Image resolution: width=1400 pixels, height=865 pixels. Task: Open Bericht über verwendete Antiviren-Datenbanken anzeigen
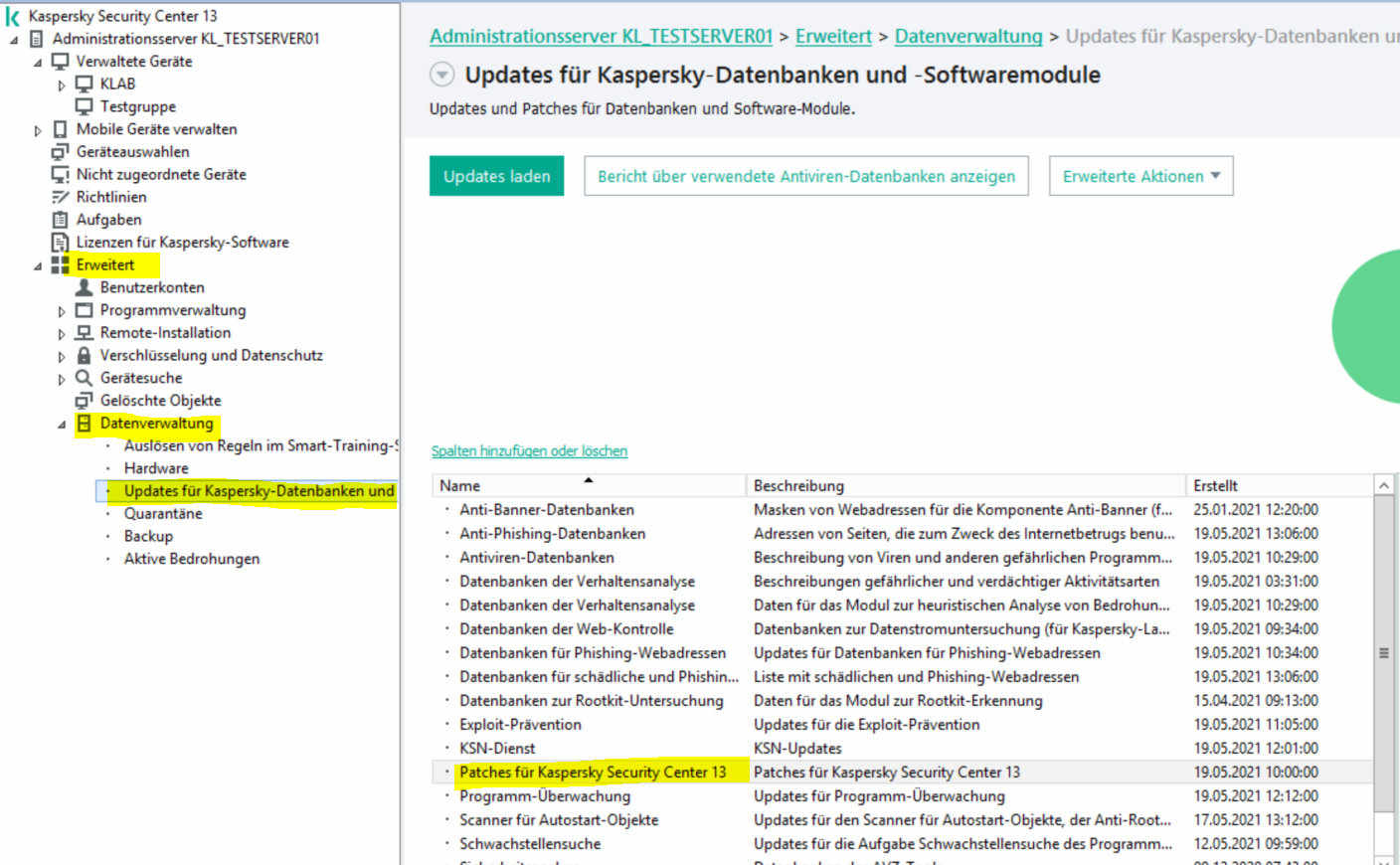[x=806, y=176]
